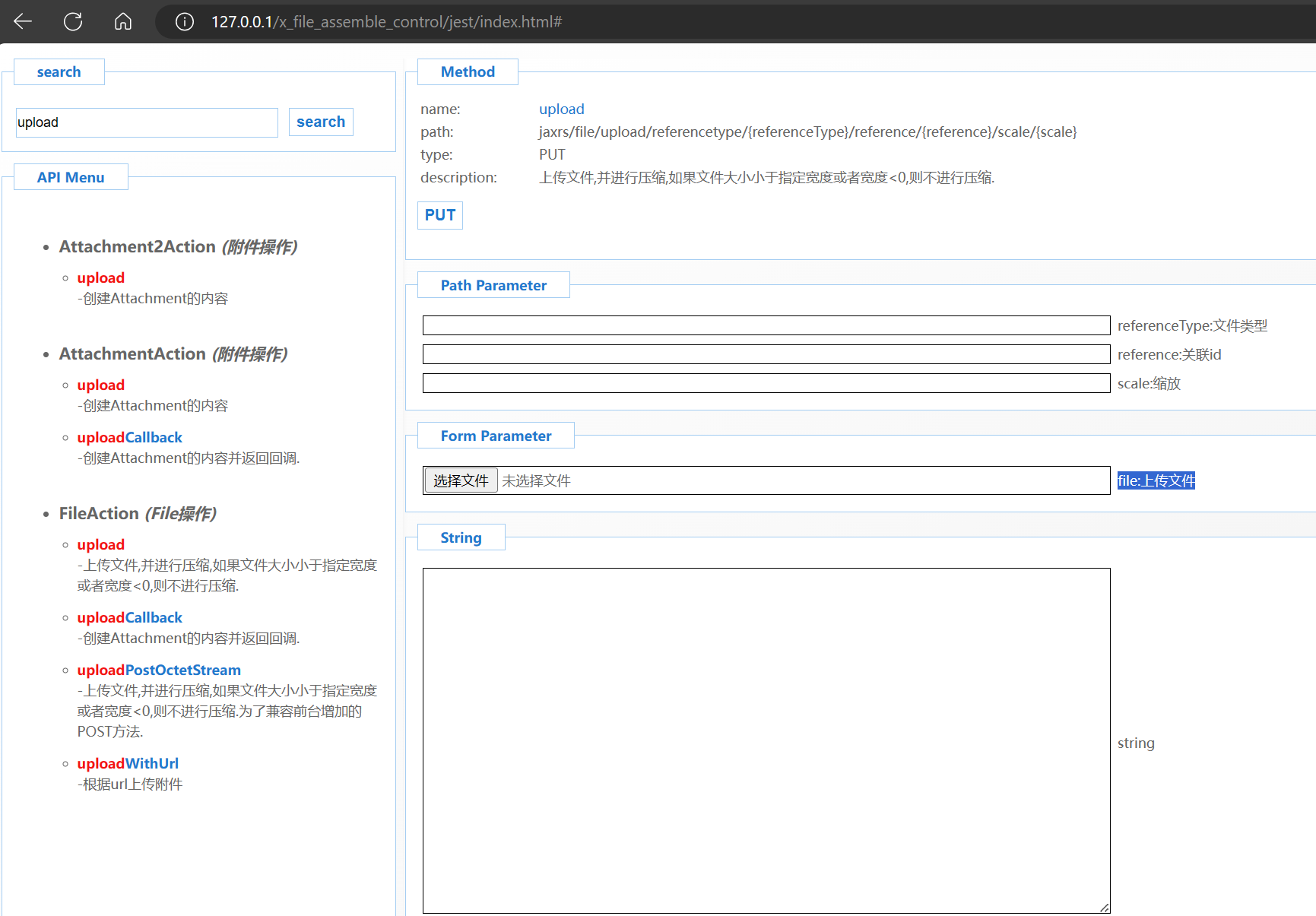Image resolution: width=1316 pixels, height=916 pixels.
Task: Open the uploadWithUrl API entry
Action: tap(128, 764)
